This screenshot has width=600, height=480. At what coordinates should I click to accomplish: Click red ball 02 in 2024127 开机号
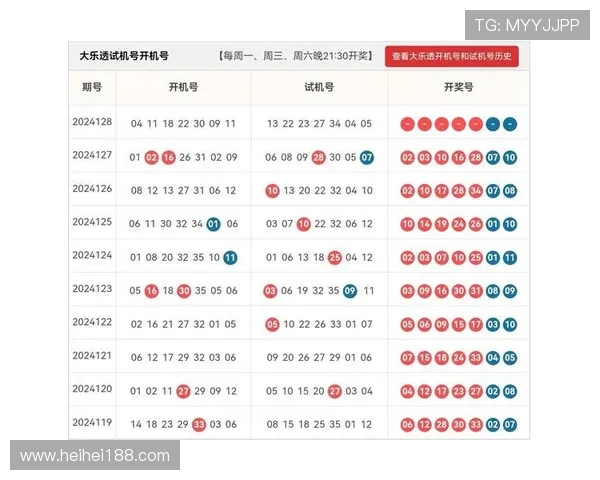152,158
